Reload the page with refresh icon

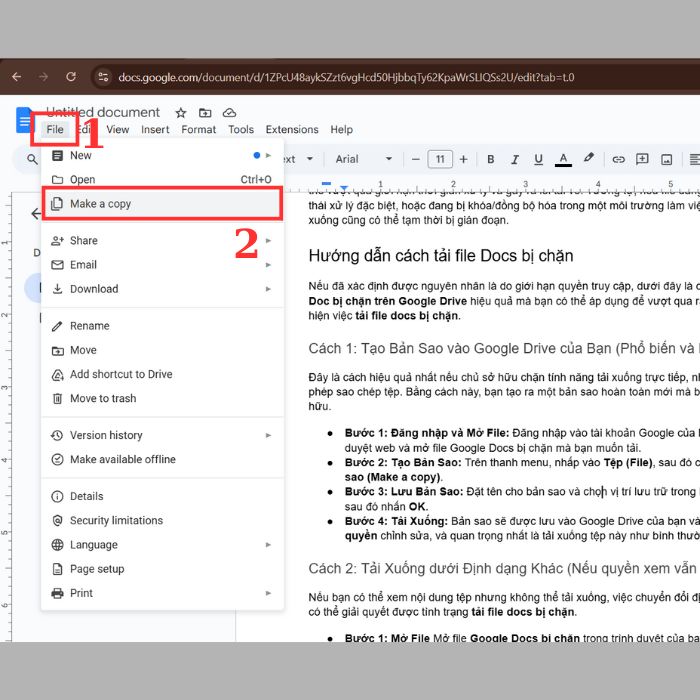(x=71, y=77)
